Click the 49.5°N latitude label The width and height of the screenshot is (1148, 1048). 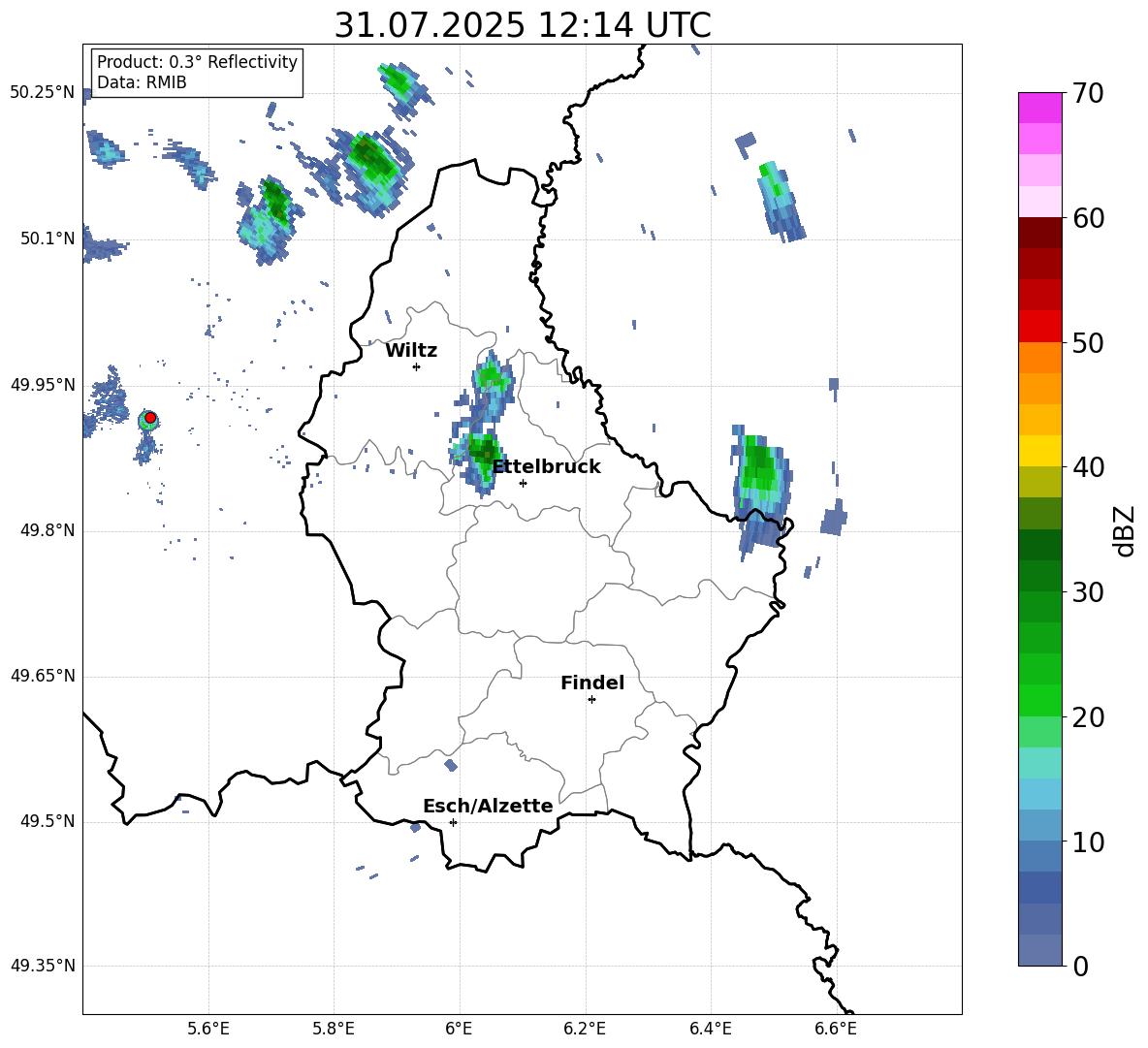[x=48, y=821]
